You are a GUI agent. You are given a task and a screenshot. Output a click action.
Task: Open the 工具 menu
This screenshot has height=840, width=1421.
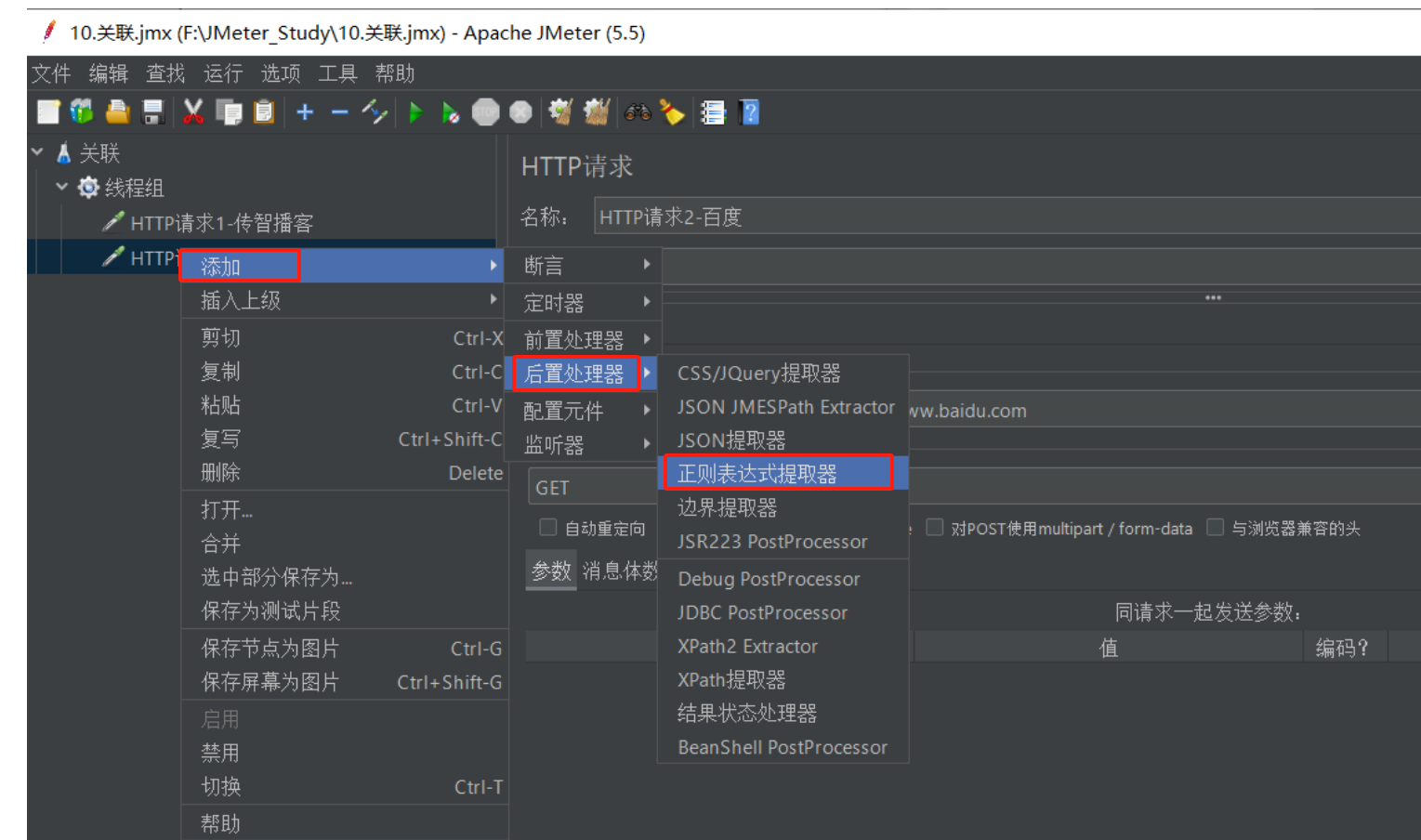tap(337, 73)
